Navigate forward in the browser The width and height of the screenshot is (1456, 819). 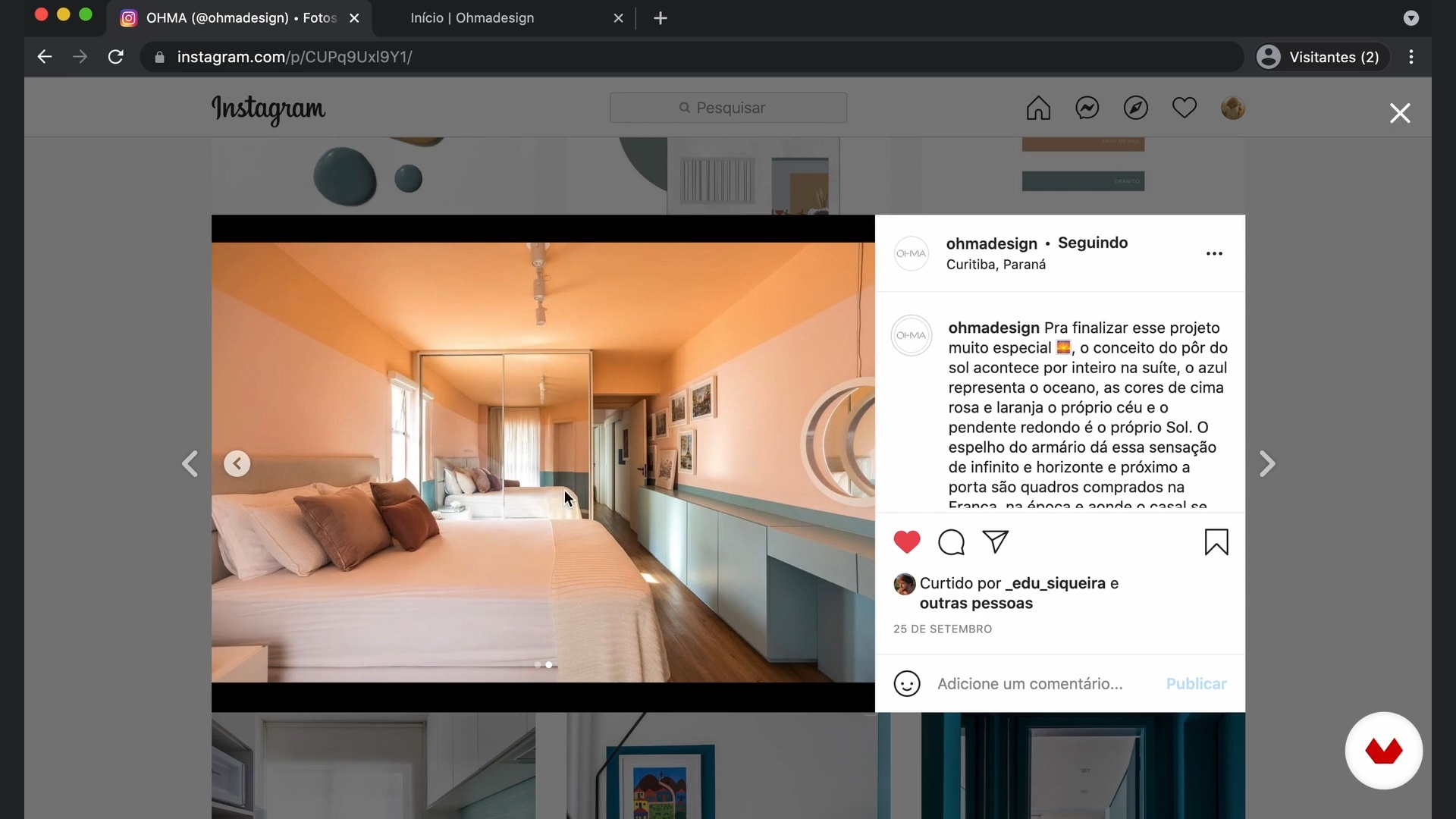pos(80,57)
